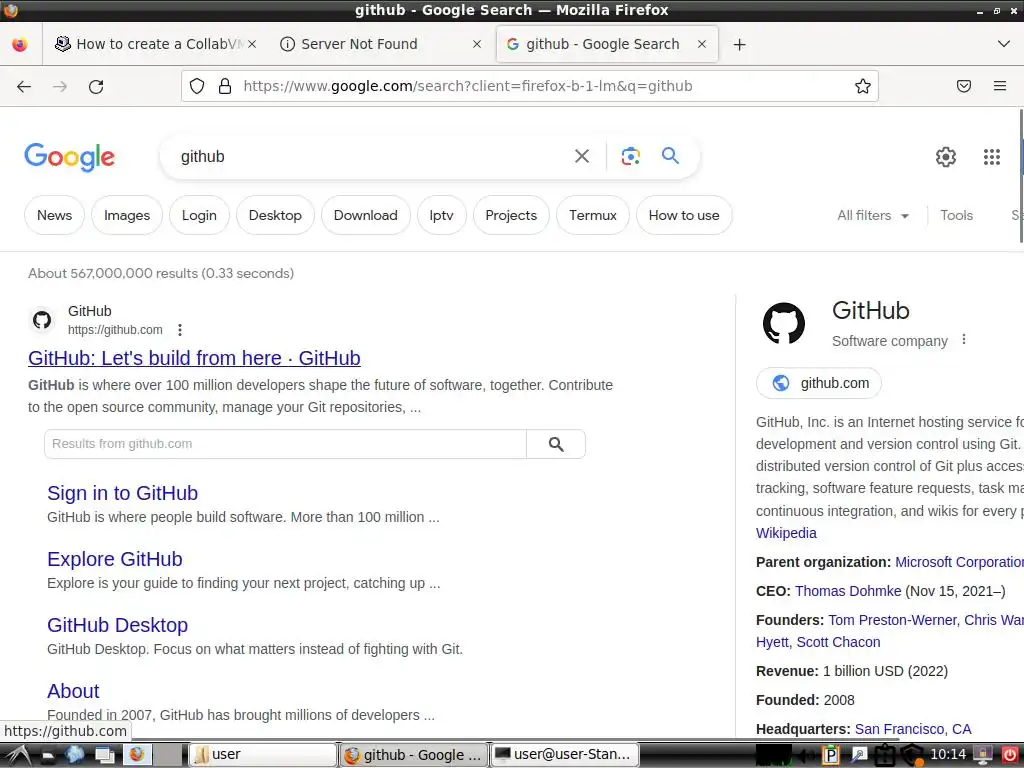Filter results by News
The height and width of the screenshot is (768, 1024).
point(54,215)
